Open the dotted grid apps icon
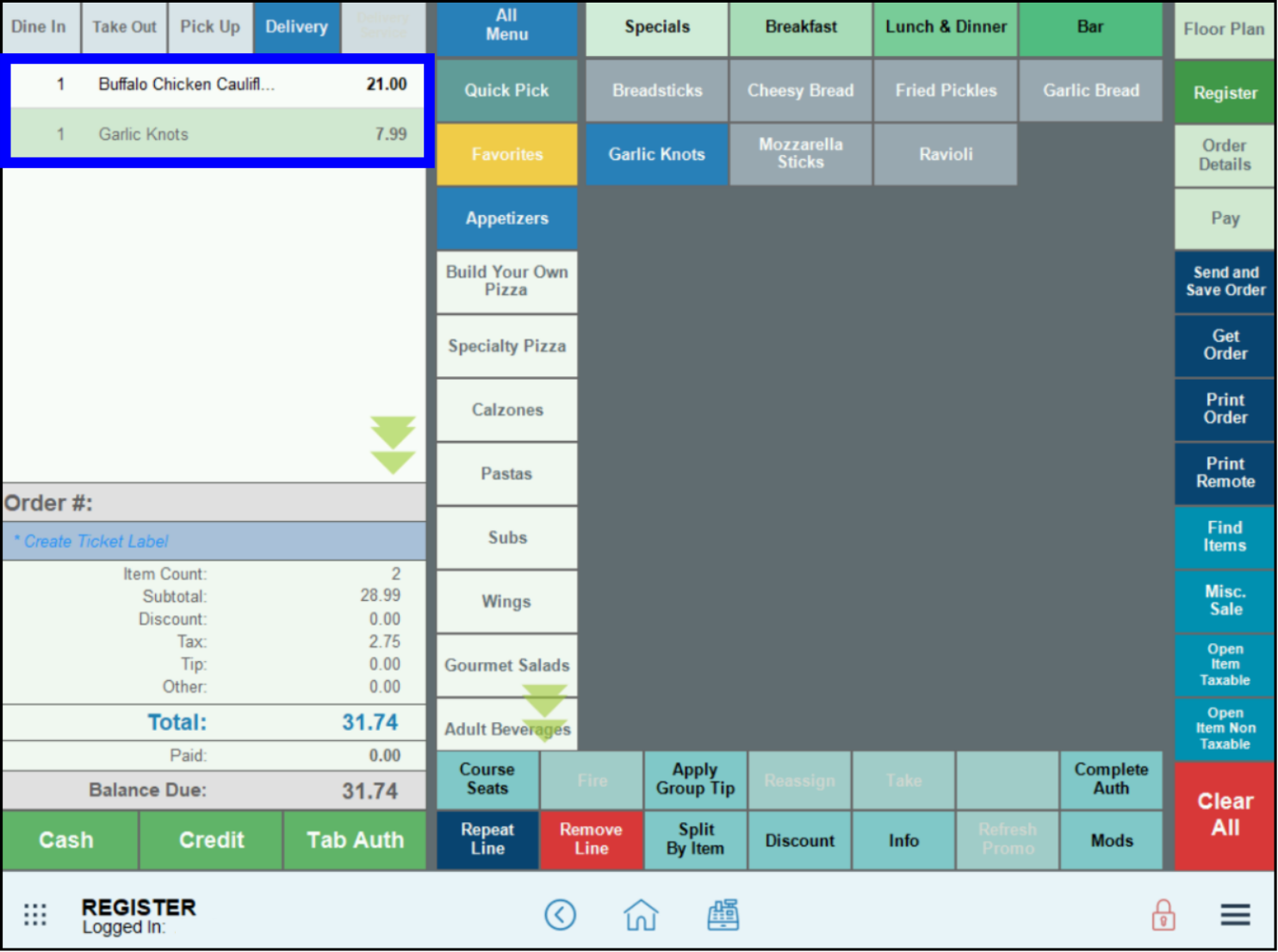 (x=35, y=914)
